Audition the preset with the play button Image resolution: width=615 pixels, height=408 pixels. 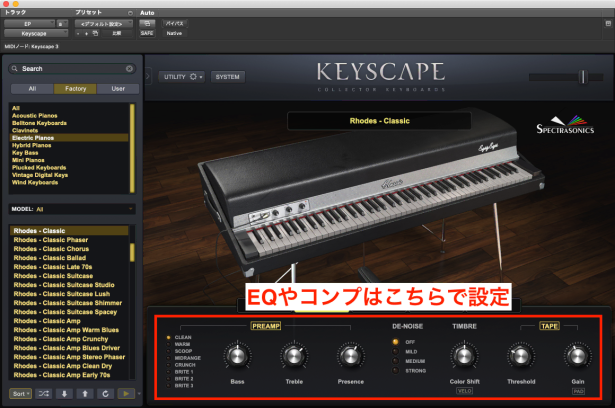click(126, 393)
